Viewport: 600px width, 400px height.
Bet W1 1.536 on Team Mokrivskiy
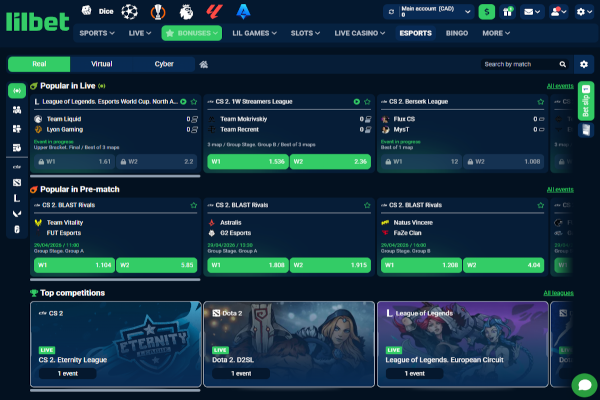[x=248, y=162]
